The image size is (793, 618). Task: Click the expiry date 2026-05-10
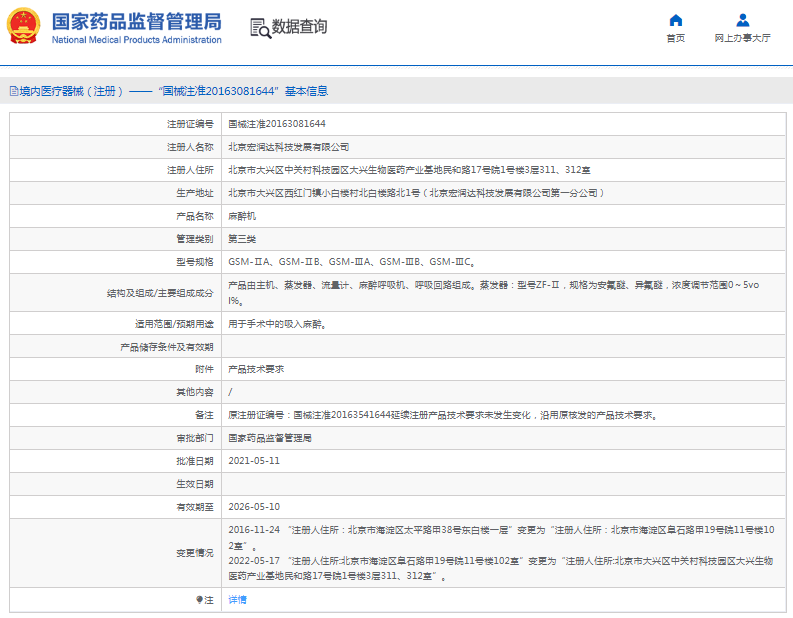pos(254,507)
